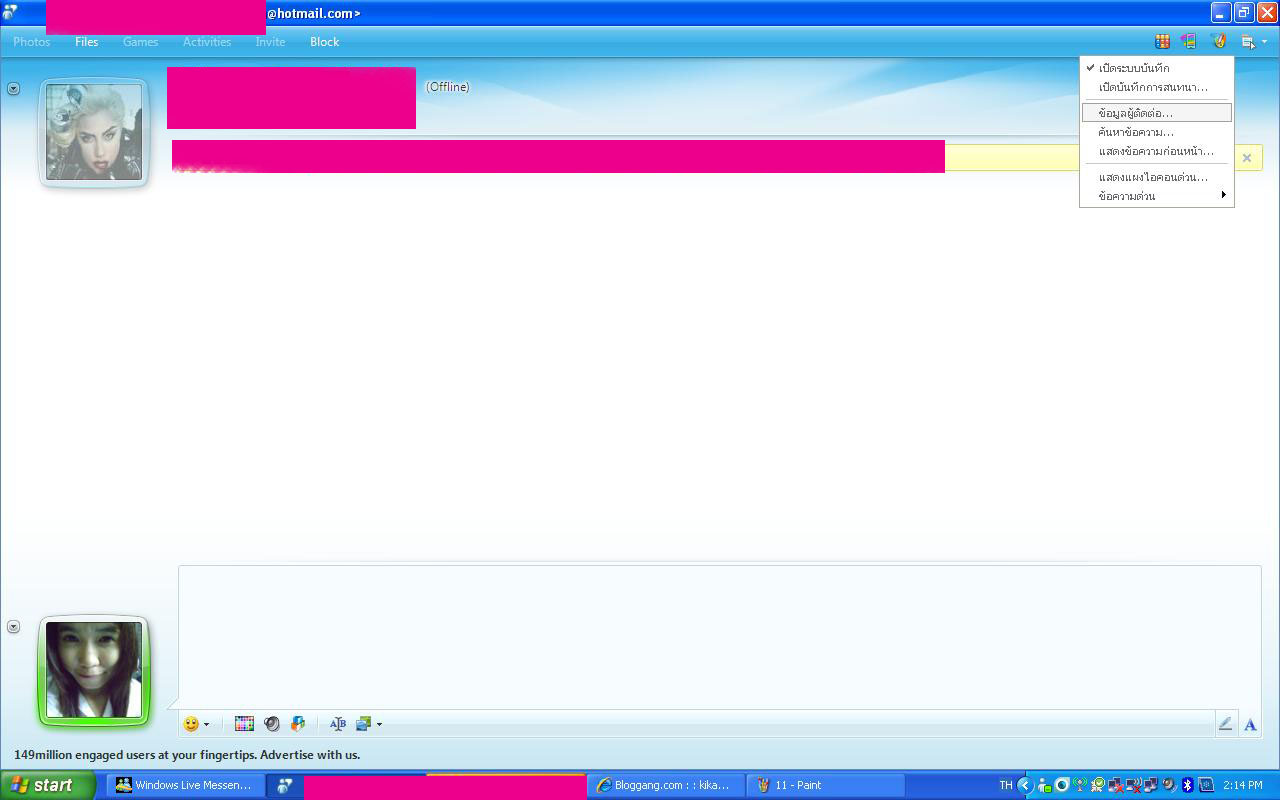Expand the background image dropdown arrow
This screenshot has height=800, width=1280.
379,723
